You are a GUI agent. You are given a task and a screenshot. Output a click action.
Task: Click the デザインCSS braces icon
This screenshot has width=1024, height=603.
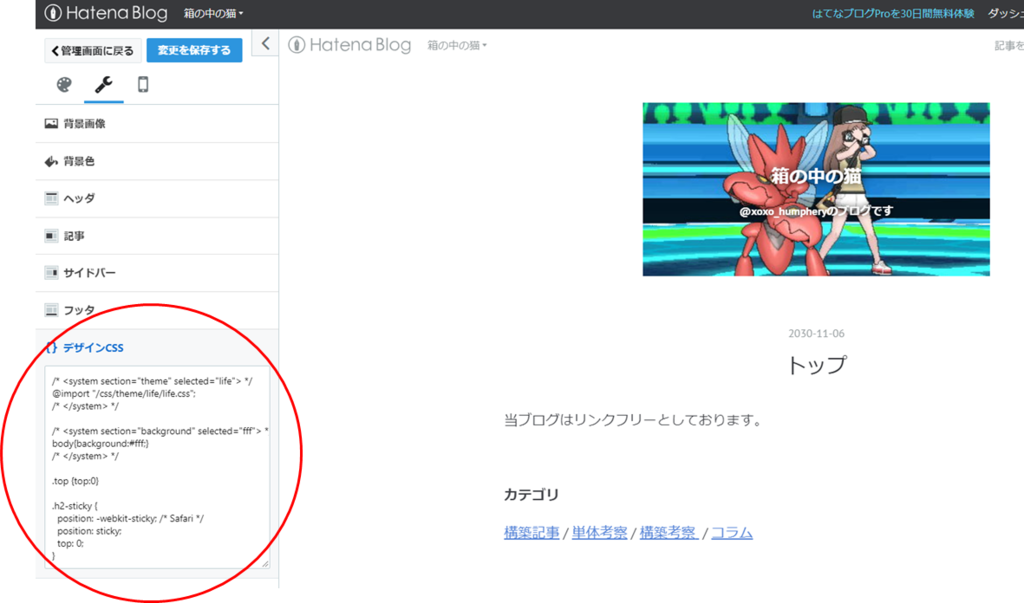tap(52, 348)
